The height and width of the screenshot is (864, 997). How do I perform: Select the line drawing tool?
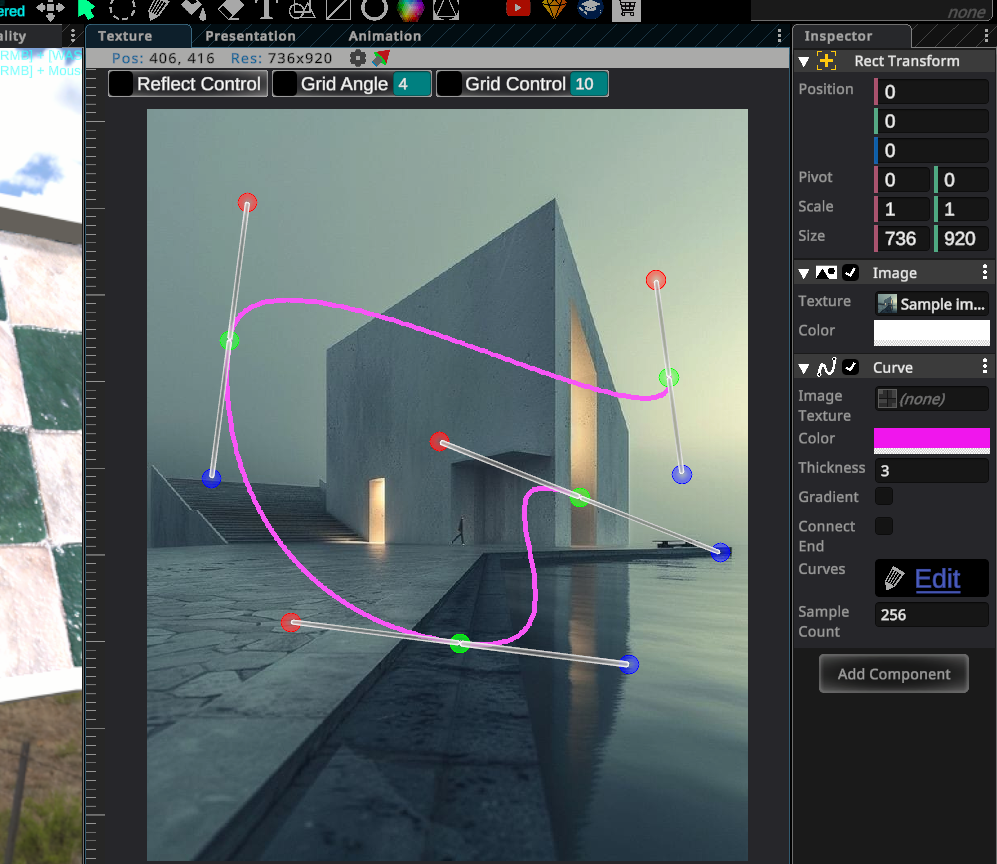pyautogui.click(x=338, y=9)
